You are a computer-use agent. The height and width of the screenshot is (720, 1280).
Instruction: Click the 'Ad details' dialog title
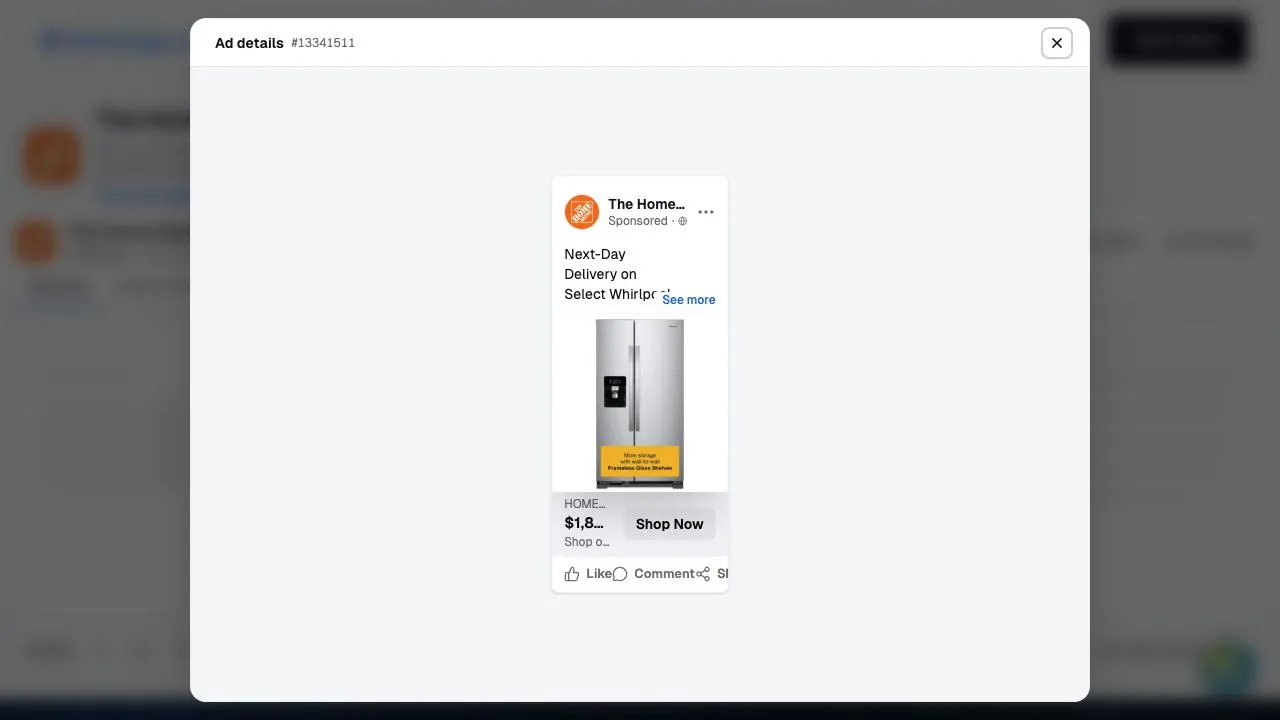click(x=249, y=43)
